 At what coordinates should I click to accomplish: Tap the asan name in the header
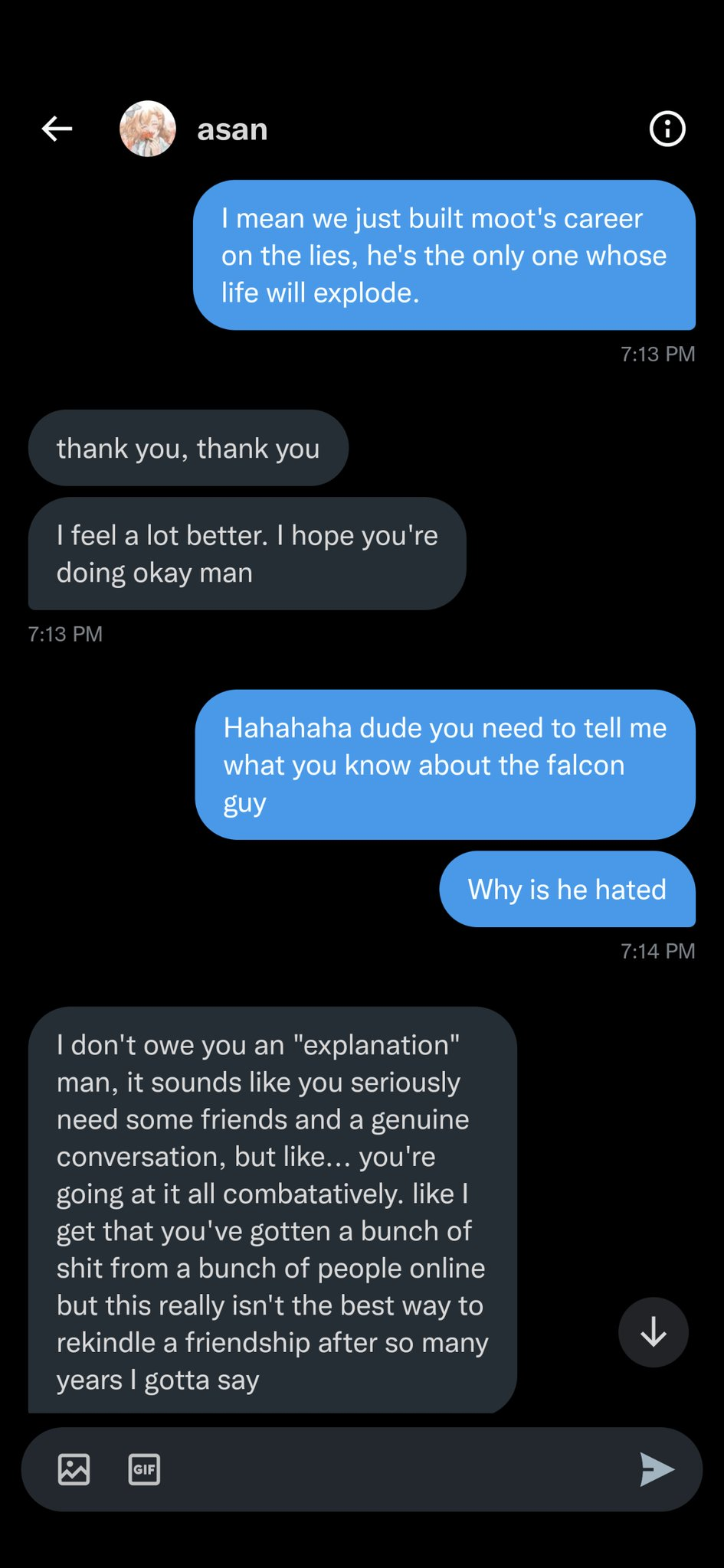click(232, 130)
